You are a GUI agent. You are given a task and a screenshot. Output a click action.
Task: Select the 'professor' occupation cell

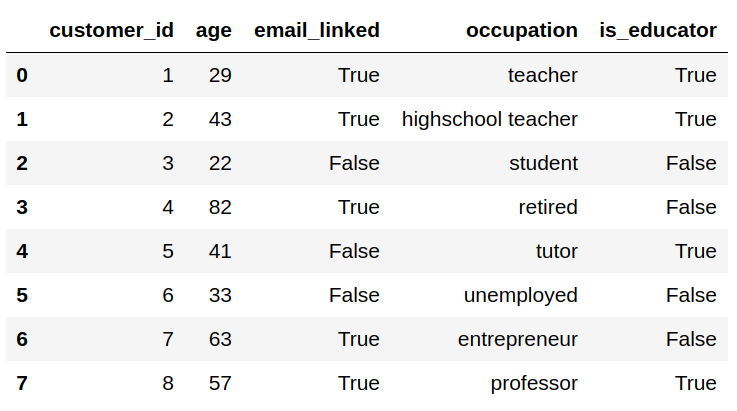pos(534,383)
